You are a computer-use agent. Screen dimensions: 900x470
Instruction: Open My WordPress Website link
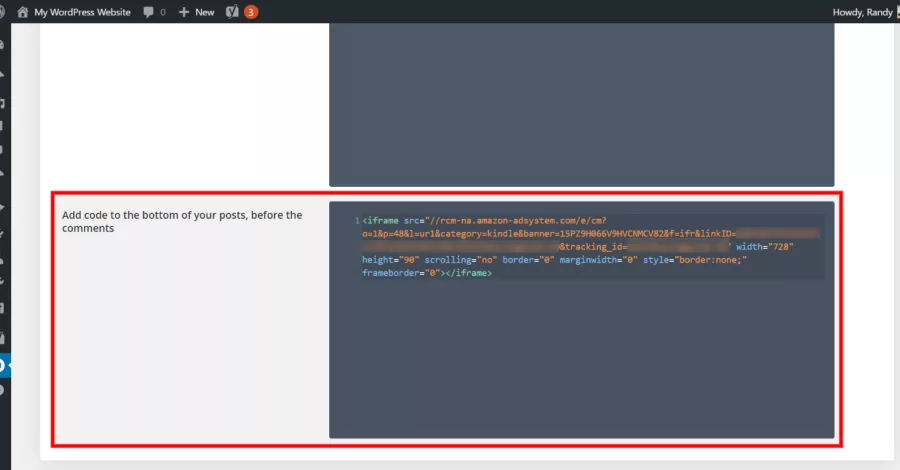[x=82, y=12]
